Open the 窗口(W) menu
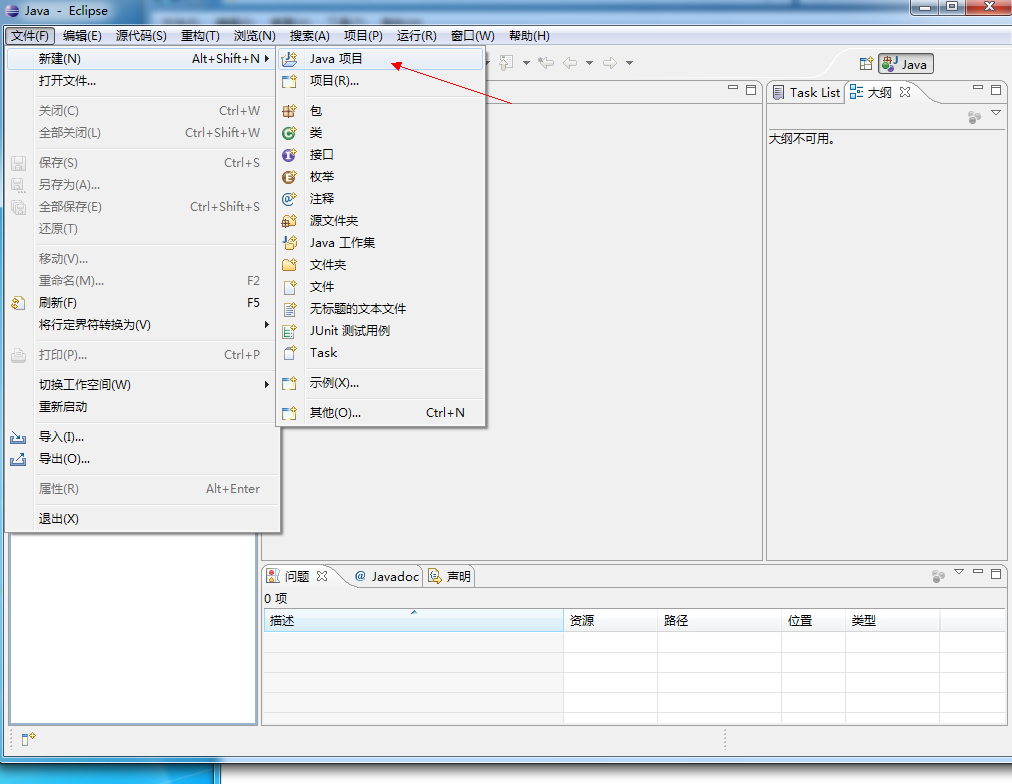Screen dimensions: 1012x784 pyautogui.click(x=472, y=35)
